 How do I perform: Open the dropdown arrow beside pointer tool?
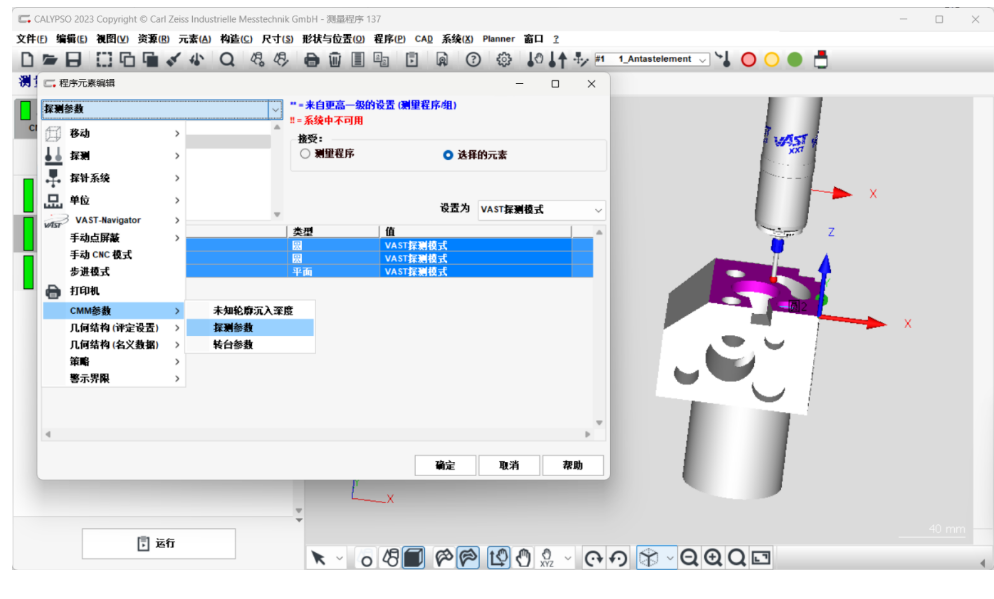[340, 558]
